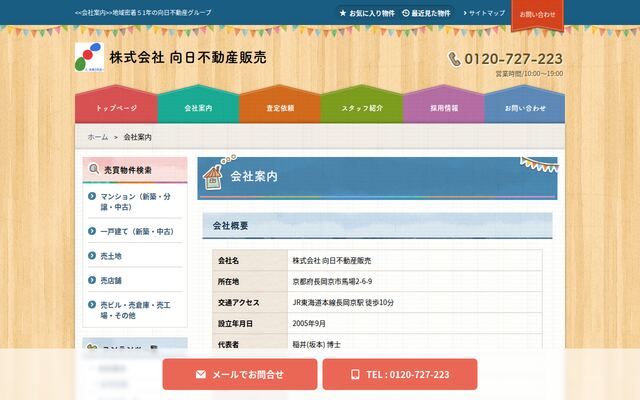Open the 会社案内 navigation tab

pos(198,104)
